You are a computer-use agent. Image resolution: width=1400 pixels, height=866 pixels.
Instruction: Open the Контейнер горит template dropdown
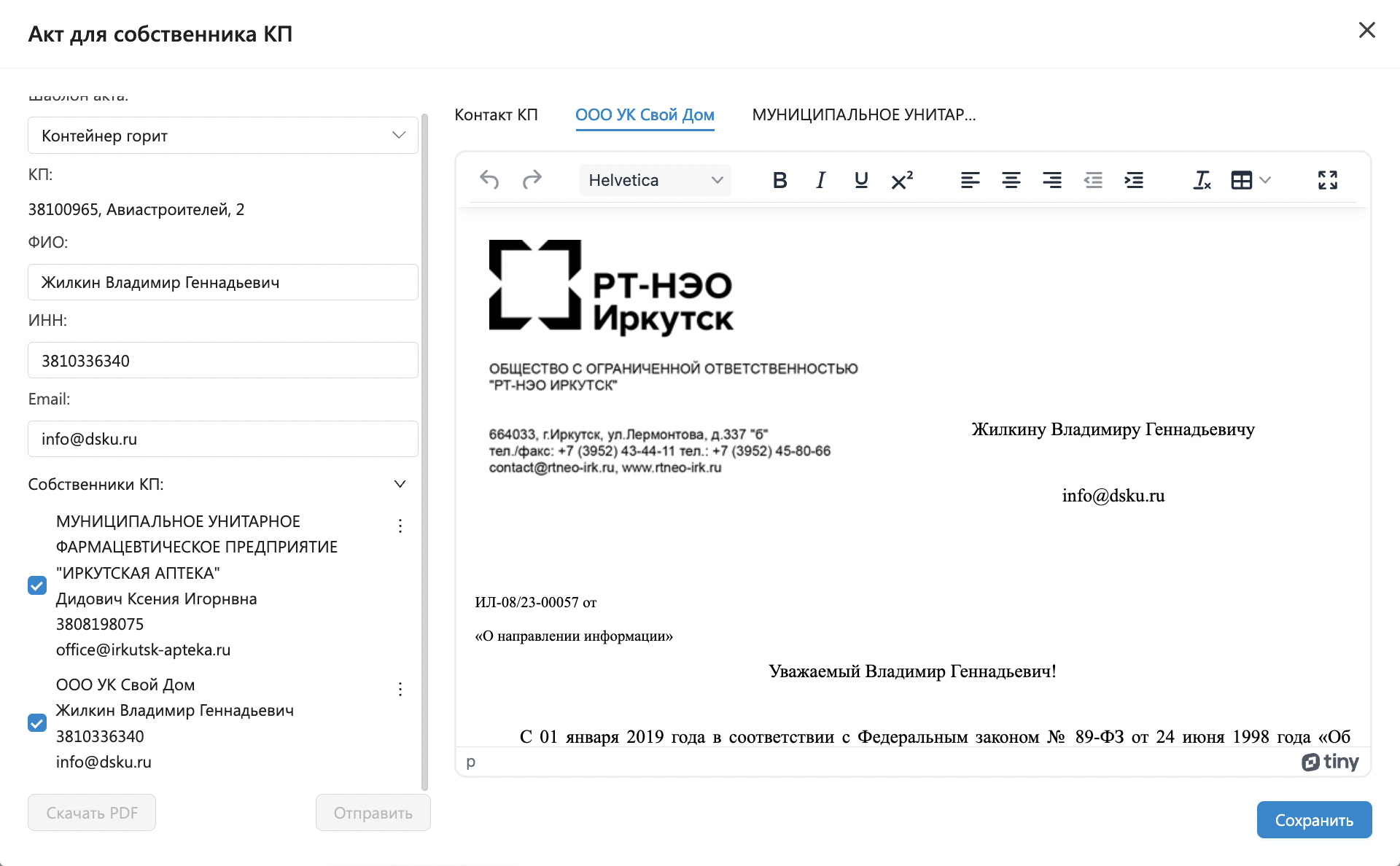click(x=222, y=136)
